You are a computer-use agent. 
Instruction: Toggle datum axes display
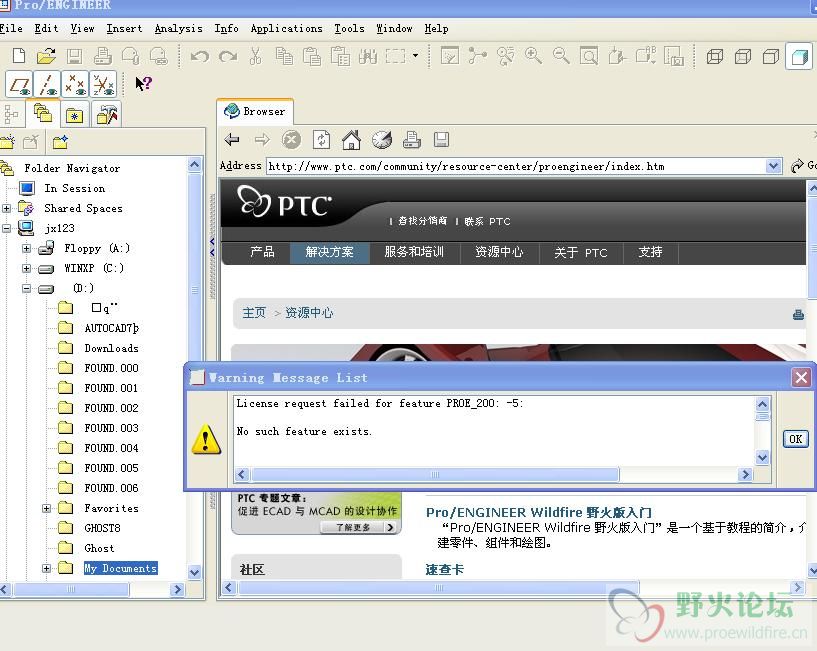48,84
